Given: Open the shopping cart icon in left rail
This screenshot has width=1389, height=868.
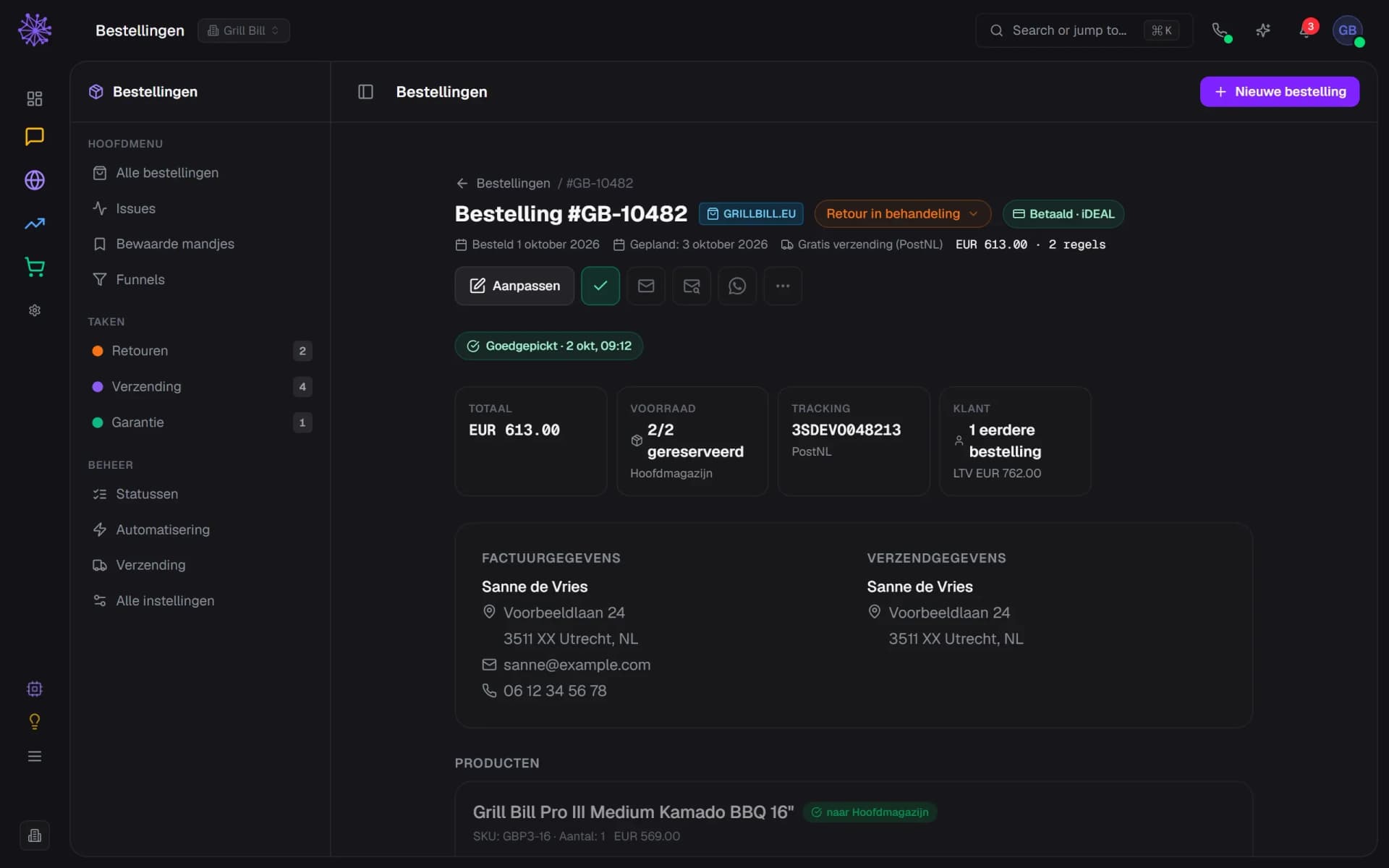Looking at the screenshot, I should click(34, 267).
